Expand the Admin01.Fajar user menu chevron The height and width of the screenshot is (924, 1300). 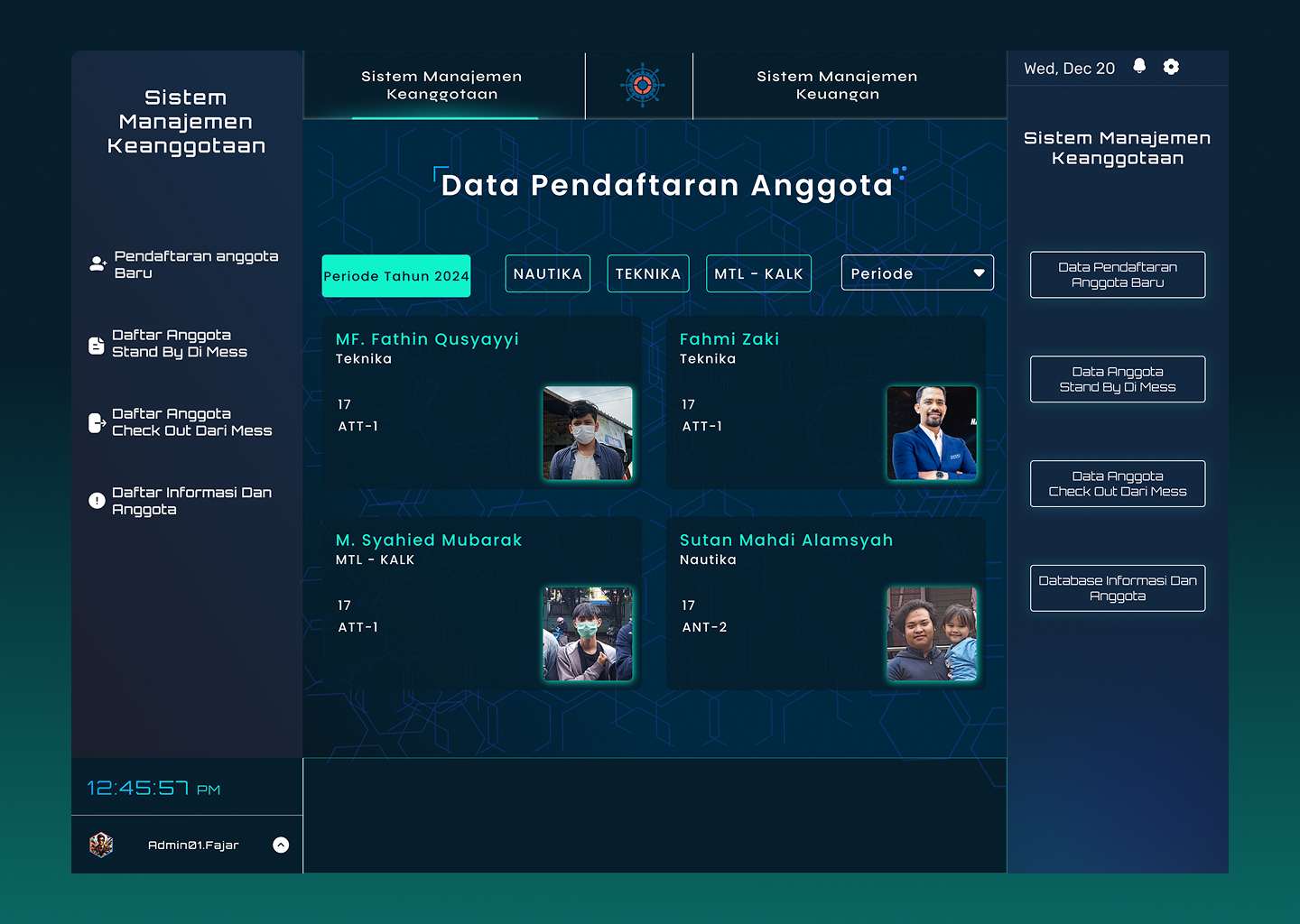coord(281,845)
